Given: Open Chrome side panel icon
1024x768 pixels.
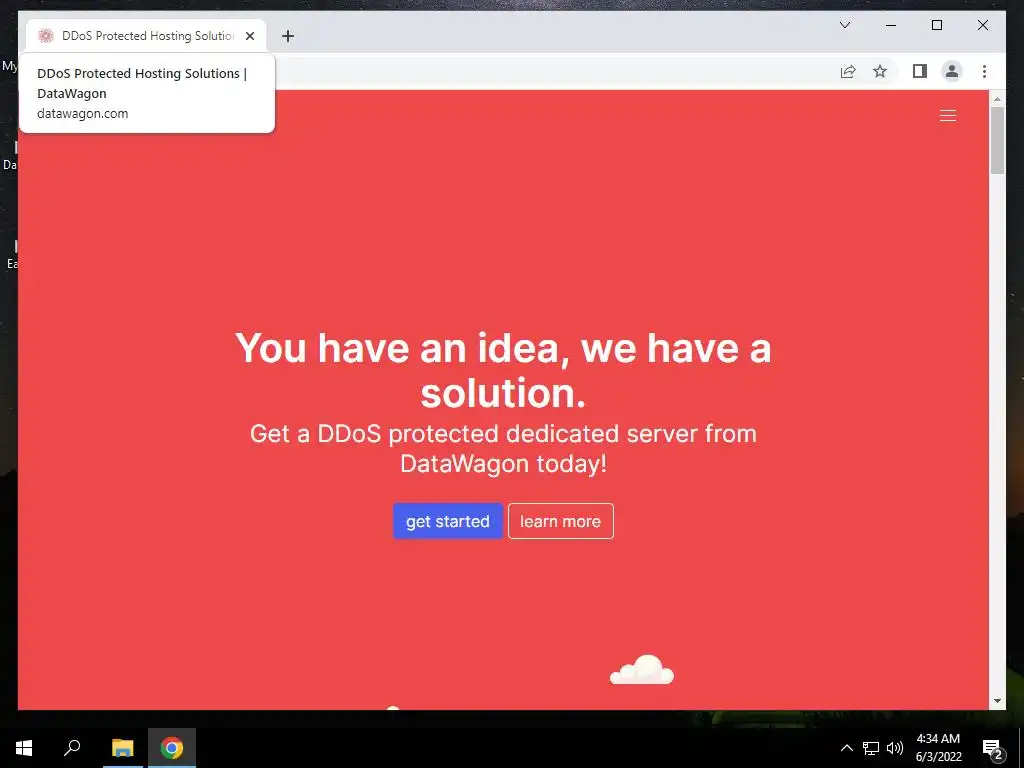Looking at the screenshot, I should tap(920, 71).
